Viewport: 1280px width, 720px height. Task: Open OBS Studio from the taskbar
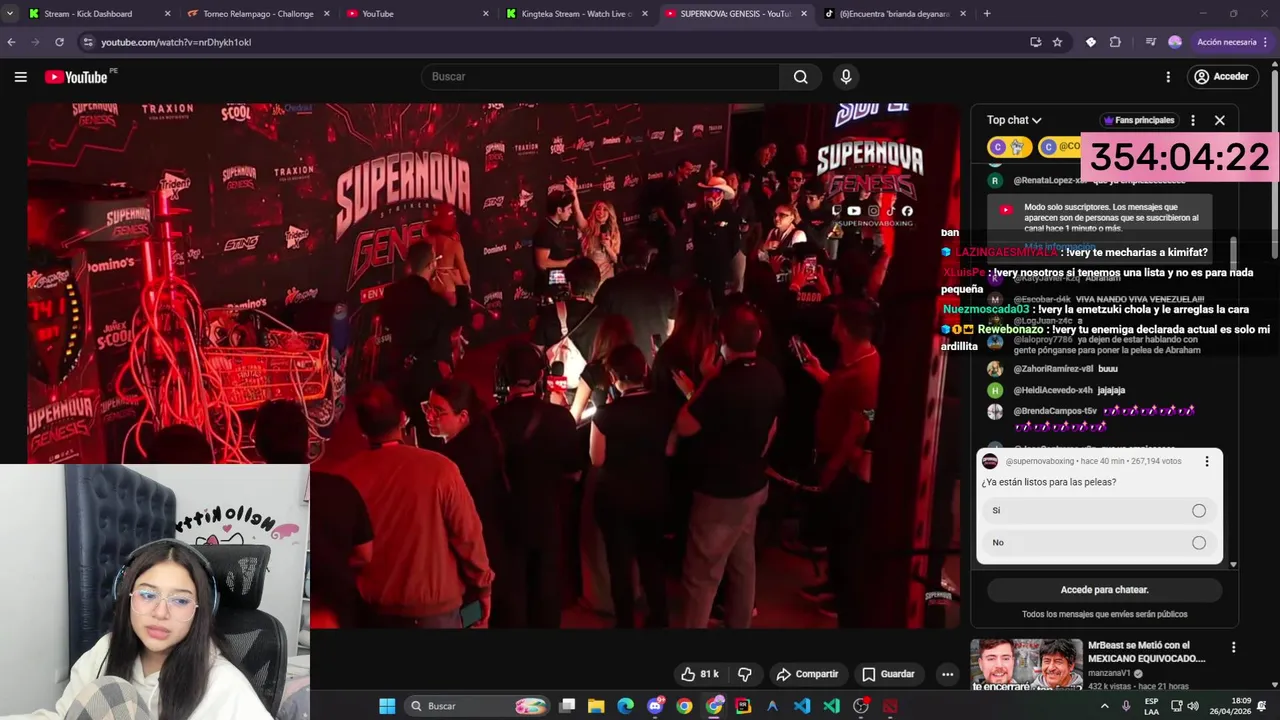[x=861, y=706]
